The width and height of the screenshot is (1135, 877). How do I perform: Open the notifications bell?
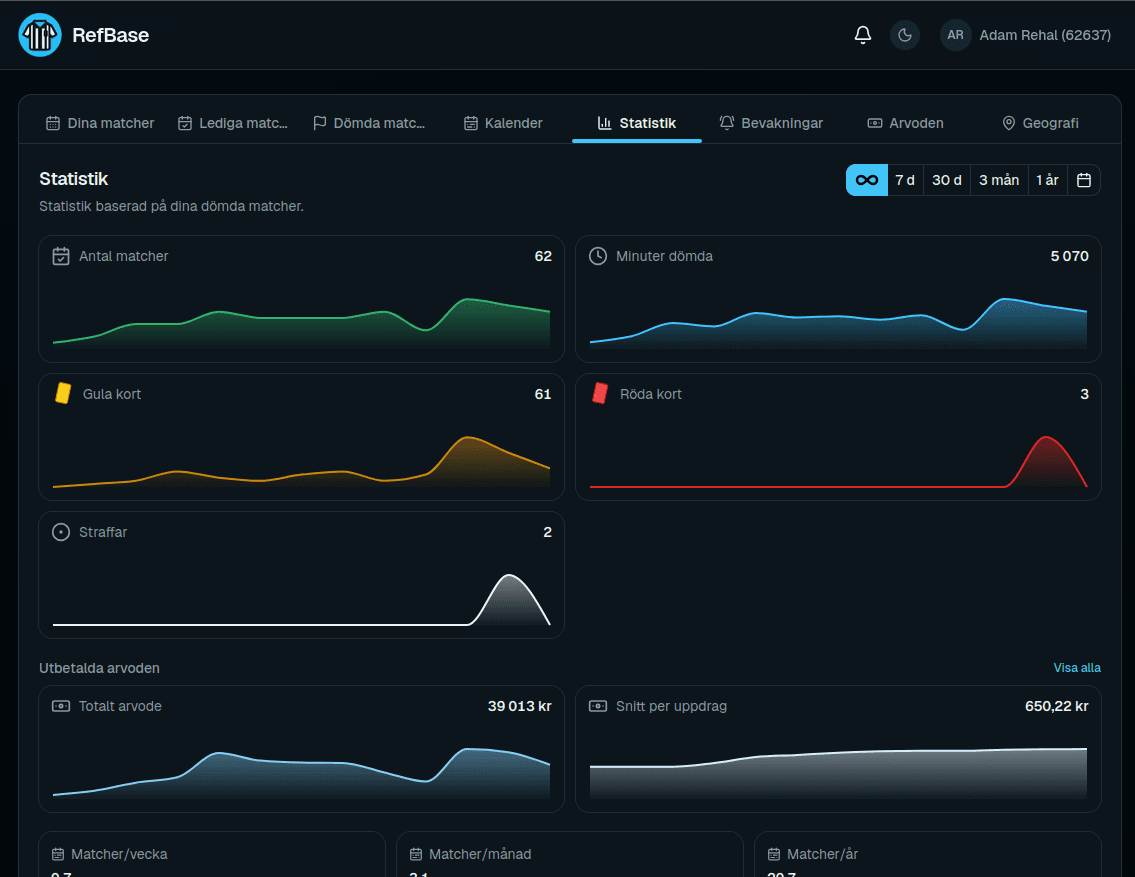(862, 35)
